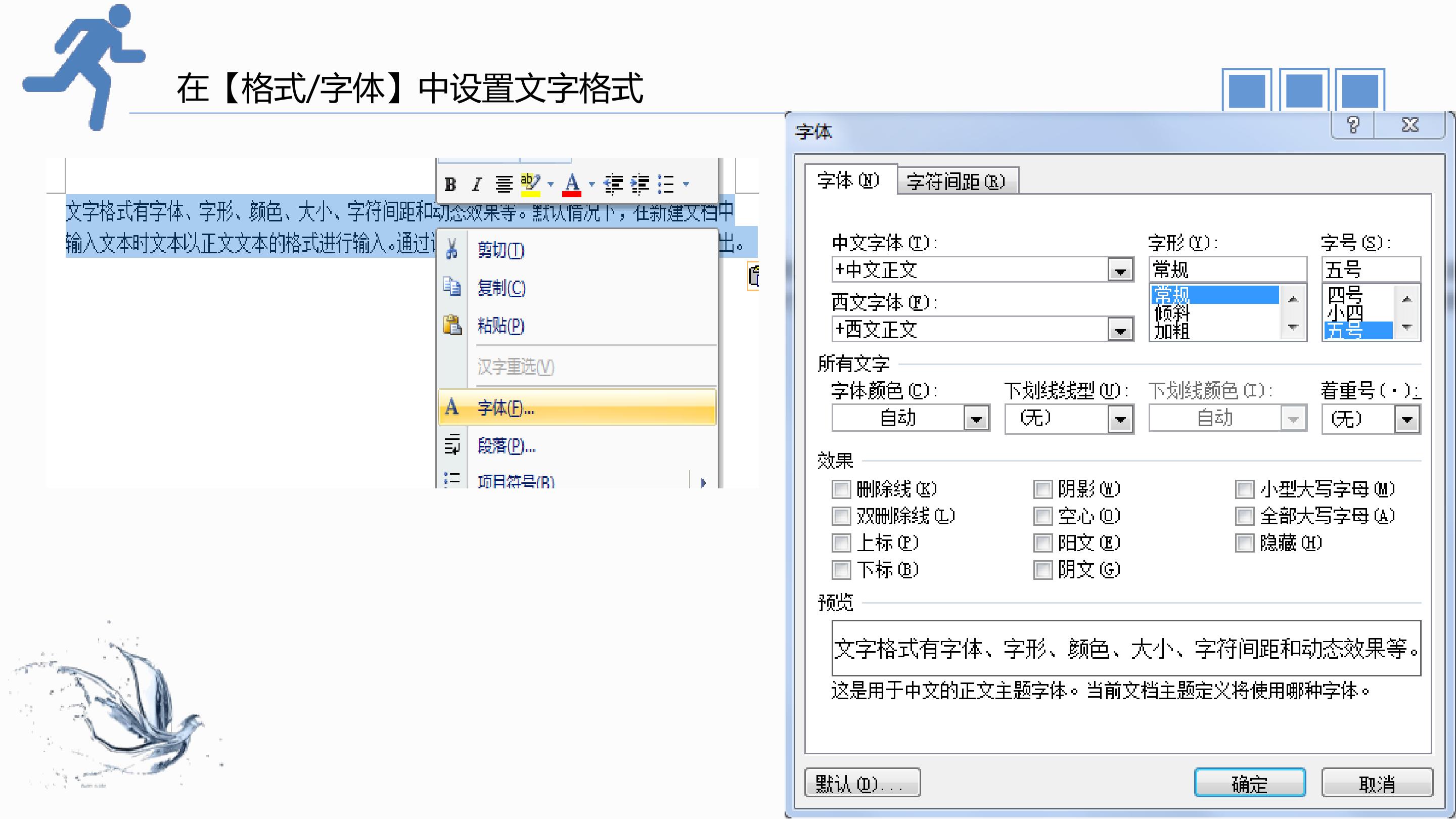Image resolution: width=1456 pixels, height=819 pixels.
Task: Open the 字体颜色 color dropdown
Action: coord(976,419)
